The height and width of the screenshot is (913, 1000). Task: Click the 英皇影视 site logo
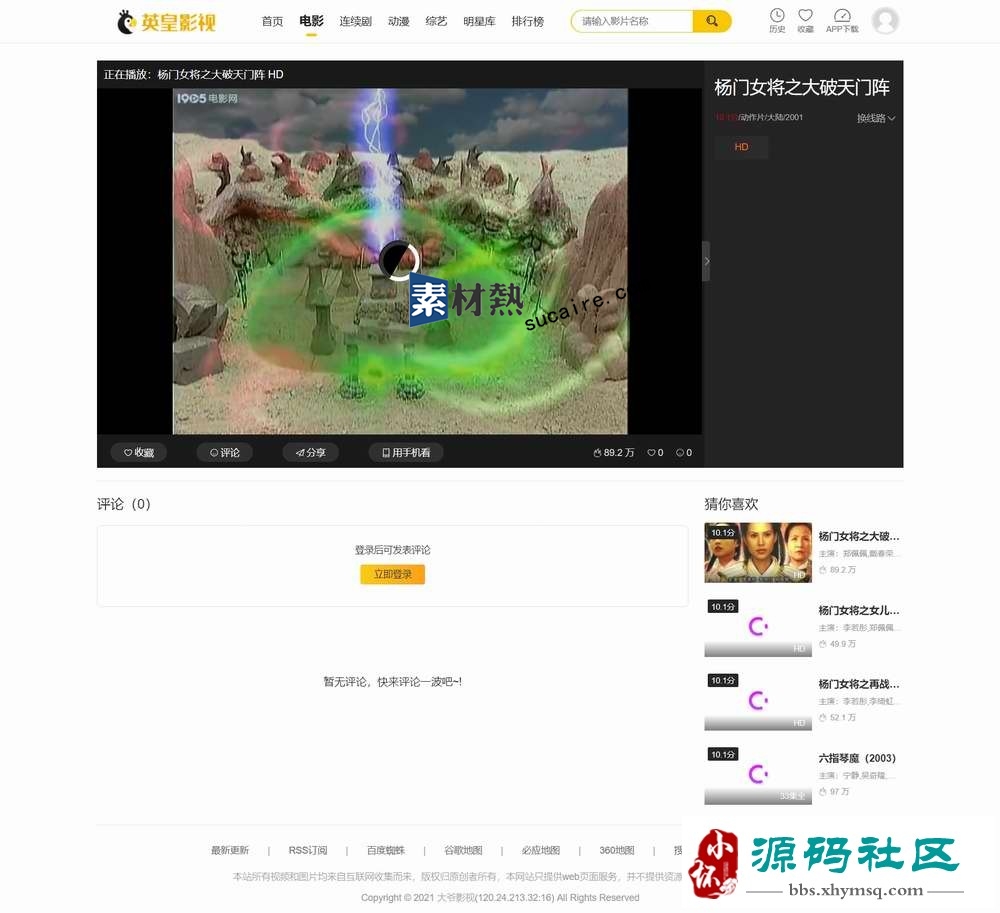[x=166, y=22]
